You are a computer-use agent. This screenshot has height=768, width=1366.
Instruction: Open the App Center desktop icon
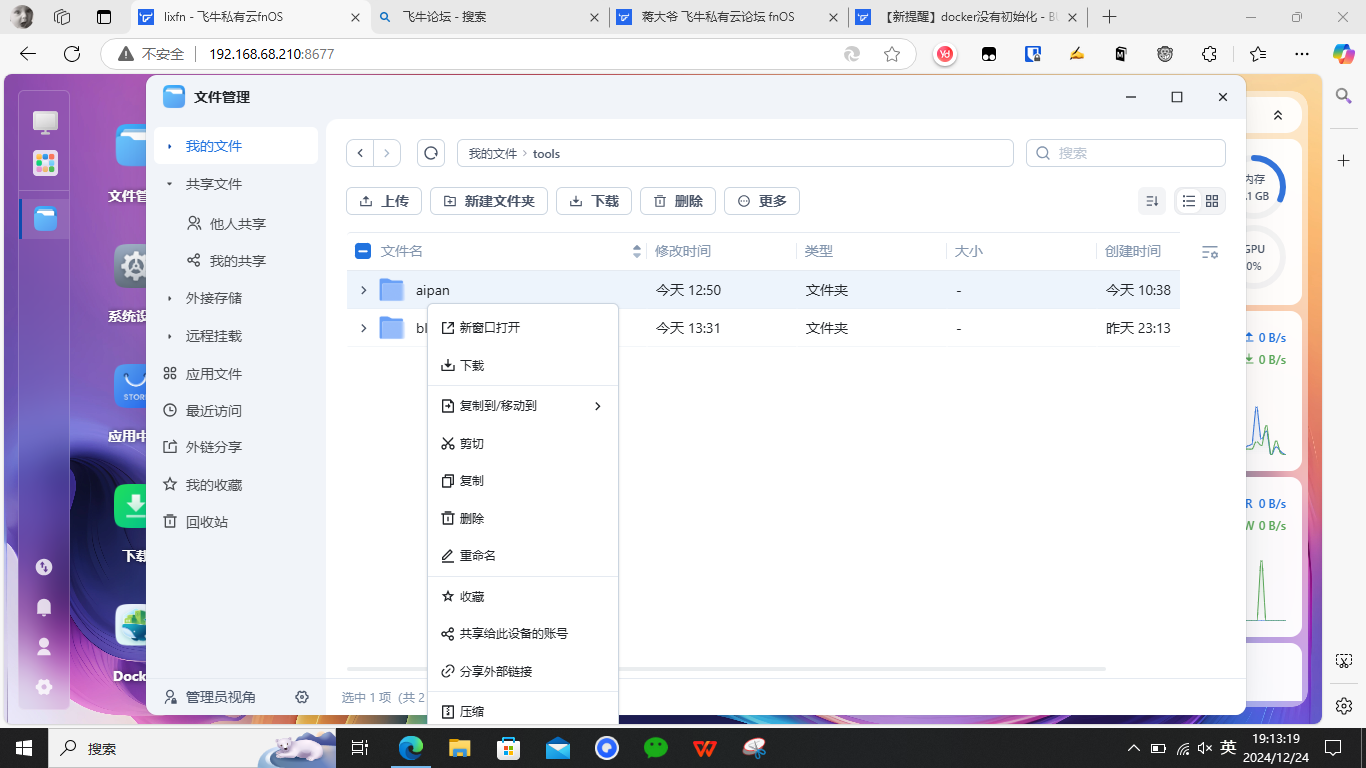click(x=132, y=386)
